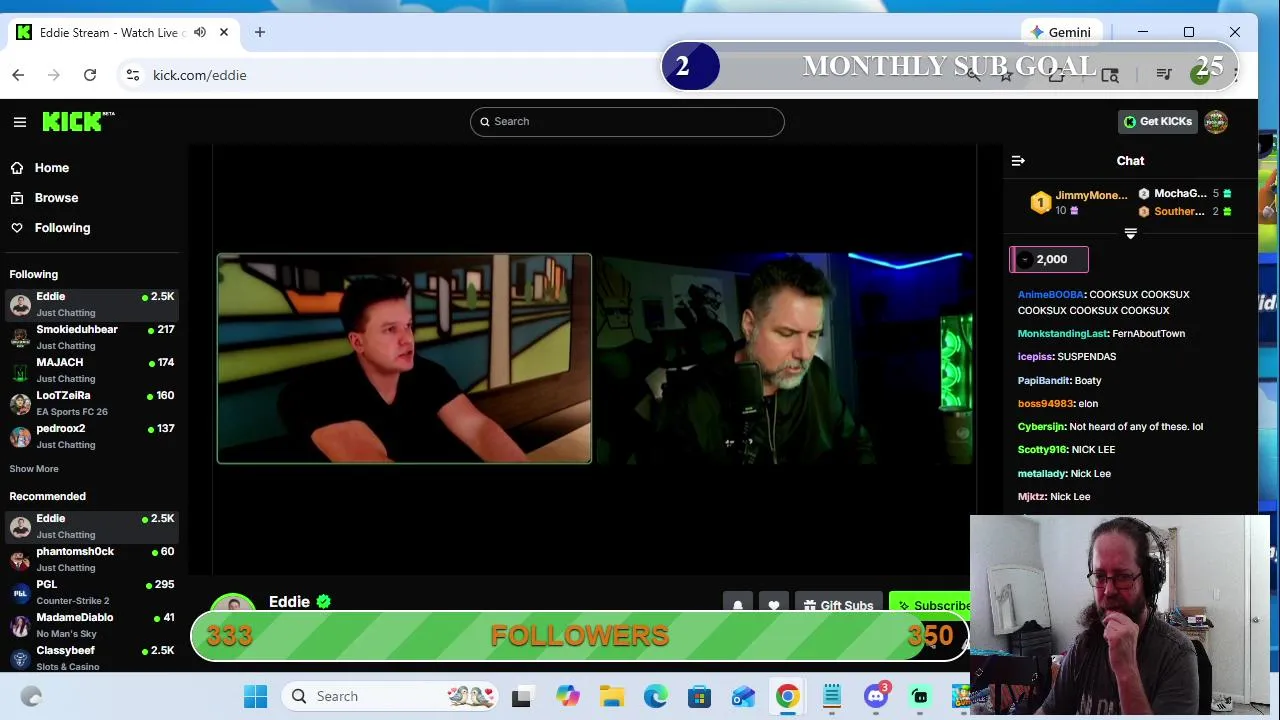This screenshot has height=720, width=1280.
Task: Mute the Eddie Stream browser tab
Action: (x=200, y=32)
